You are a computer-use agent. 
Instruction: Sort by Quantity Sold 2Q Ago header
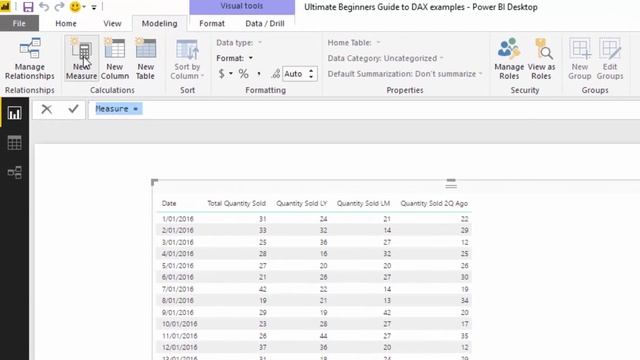(434, 203)
